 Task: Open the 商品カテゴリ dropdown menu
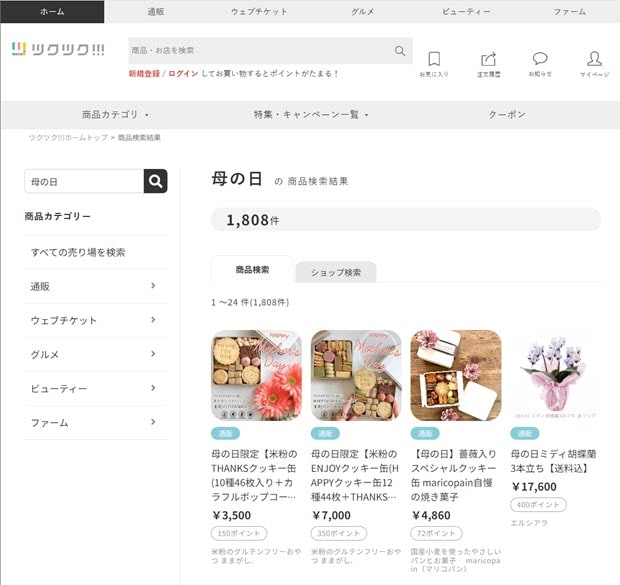click(x=115, y=115)
